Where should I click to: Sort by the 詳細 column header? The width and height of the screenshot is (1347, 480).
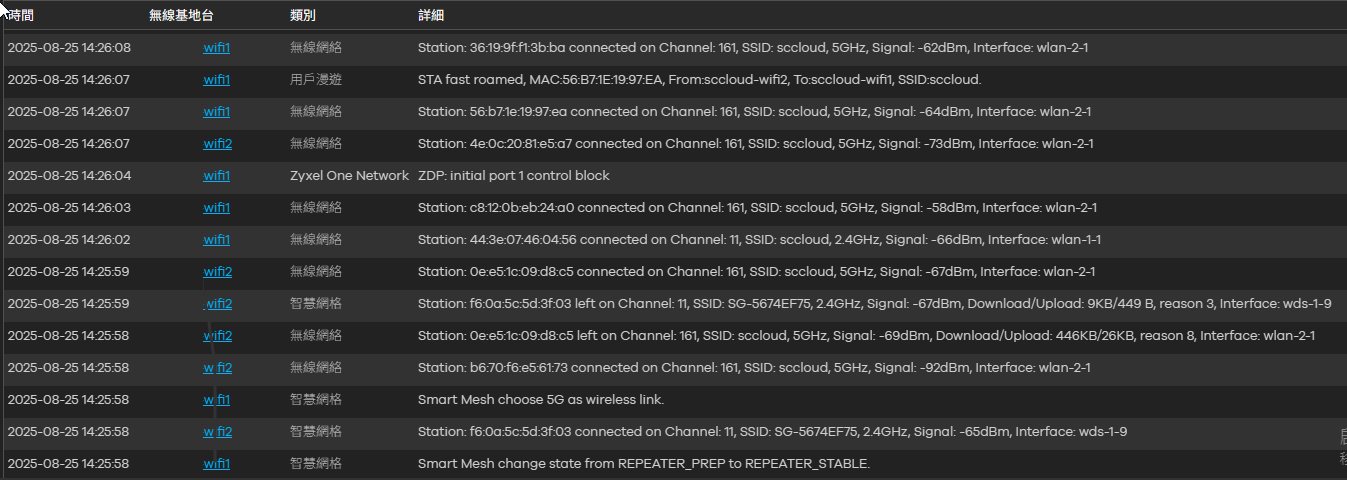click(x=431, y=16)
